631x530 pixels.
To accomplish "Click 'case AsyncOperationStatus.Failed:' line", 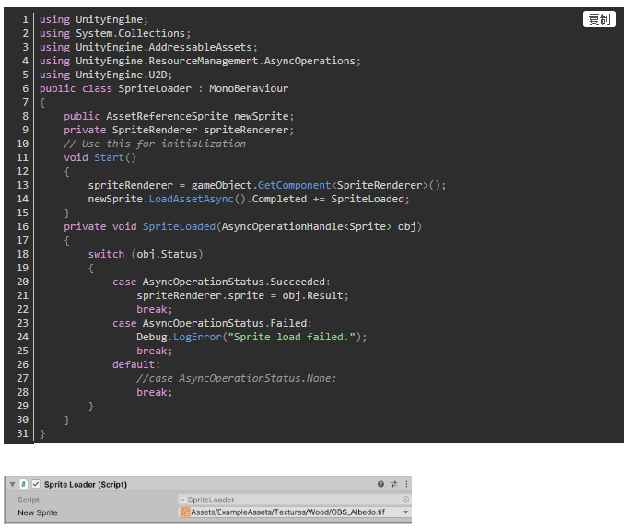I will [x=212, y=323].
